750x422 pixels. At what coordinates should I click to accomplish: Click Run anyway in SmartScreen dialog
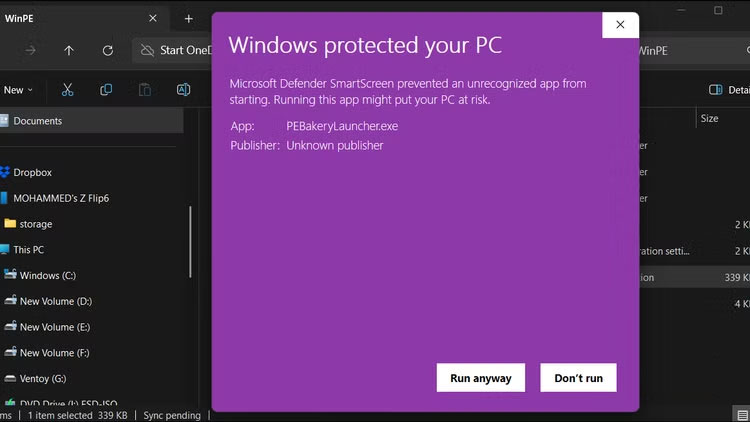(481, 378)
